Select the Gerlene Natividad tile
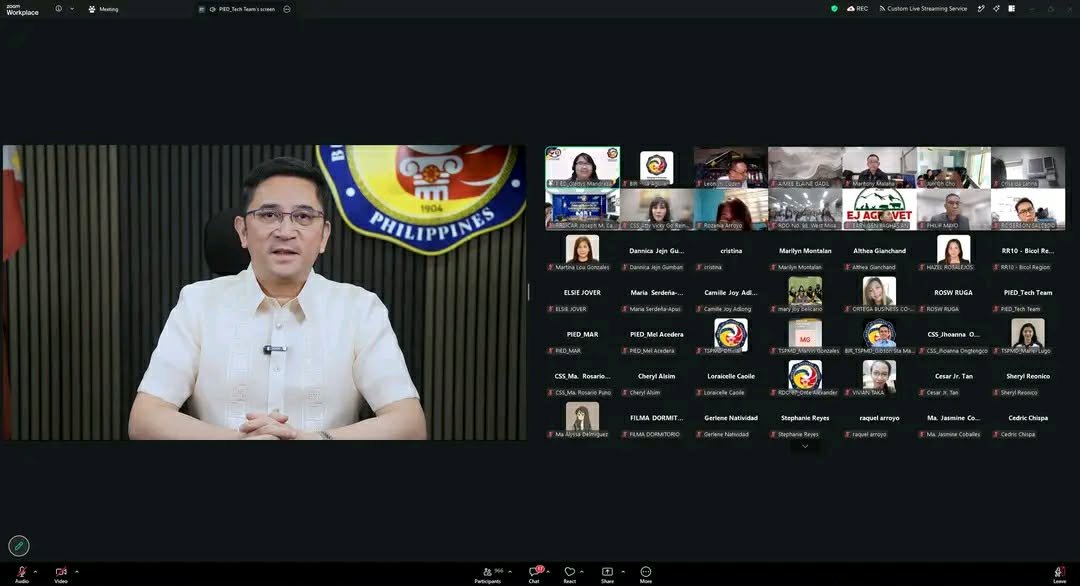1080x586 pixels. tap(730, 420)
